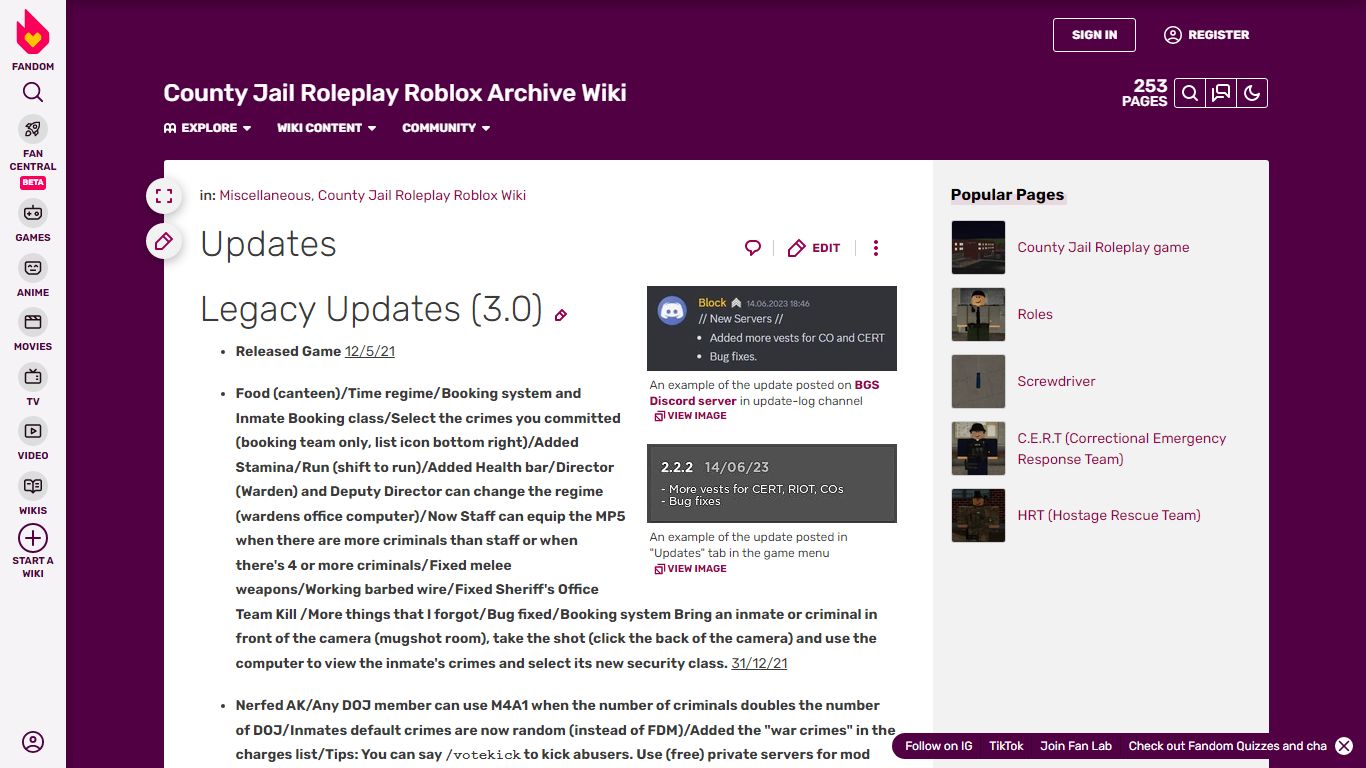1366x768 pixels.
Task: Open the Discord update screenshot thumbnail
Action: click(x=772, y=329)
